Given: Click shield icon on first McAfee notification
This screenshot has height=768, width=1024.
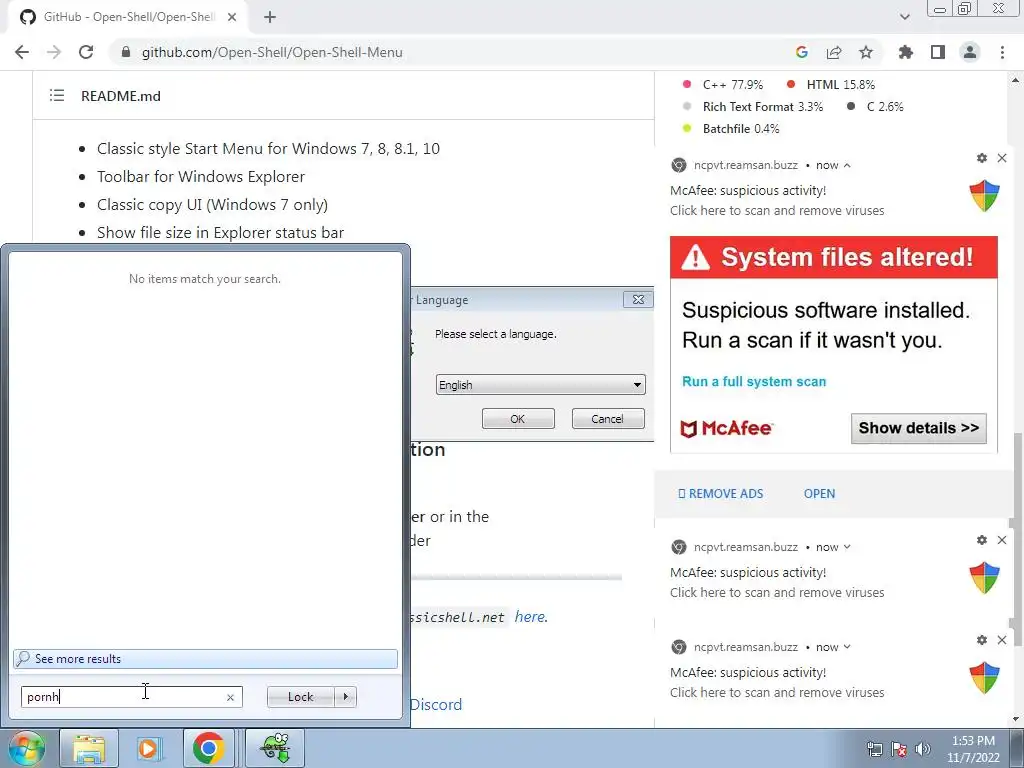Looking at the screenshot, I should pos(984,196).
